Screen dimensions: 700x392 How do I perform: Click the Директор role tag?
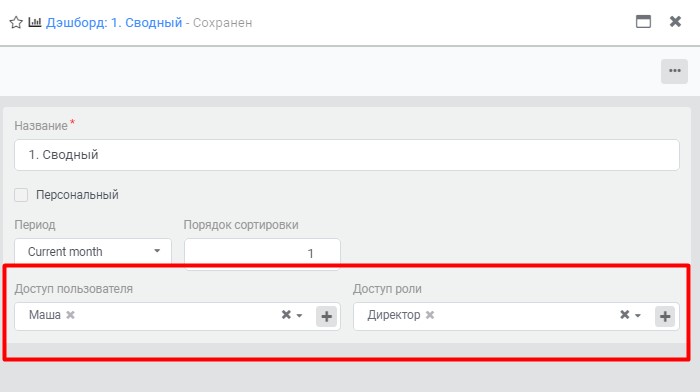[394, 315]
